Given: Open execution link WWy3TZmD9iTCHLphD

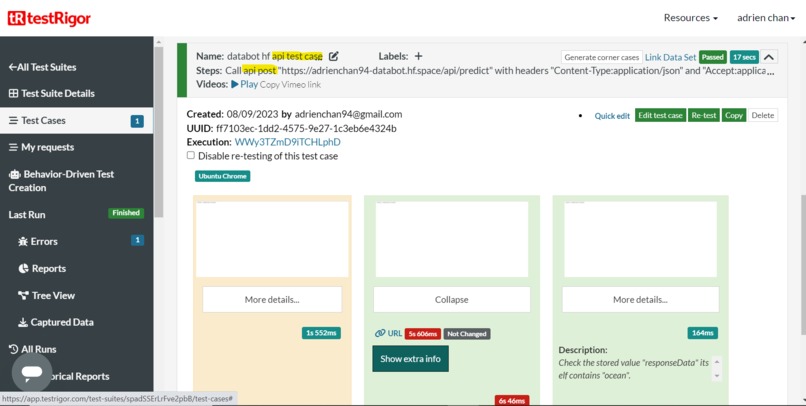Looking at the screenshot, I should [x=287, y=142].
